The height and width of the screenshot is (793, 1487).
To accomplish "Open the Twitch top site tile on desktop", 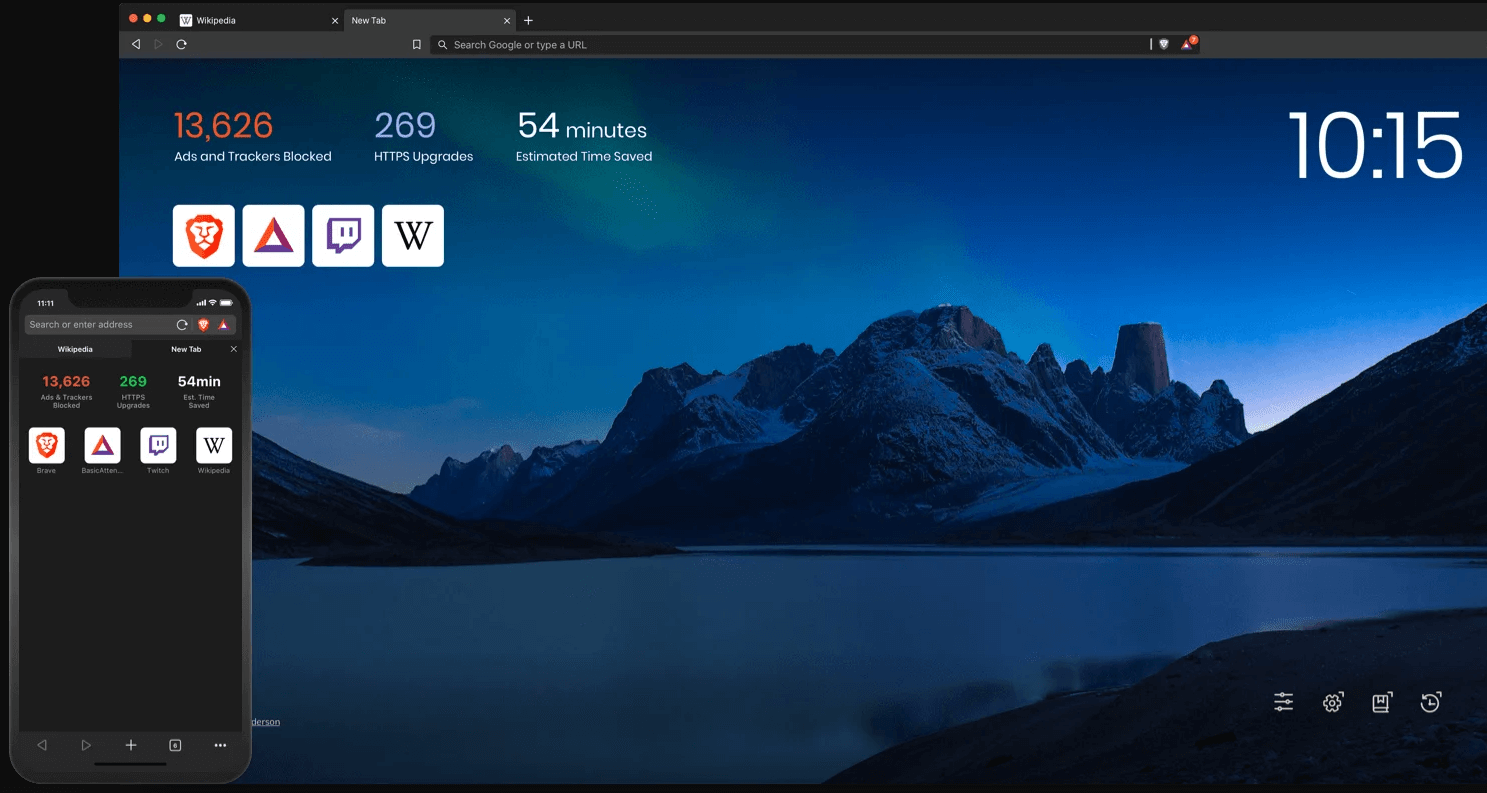I will (x=343, y=236).
